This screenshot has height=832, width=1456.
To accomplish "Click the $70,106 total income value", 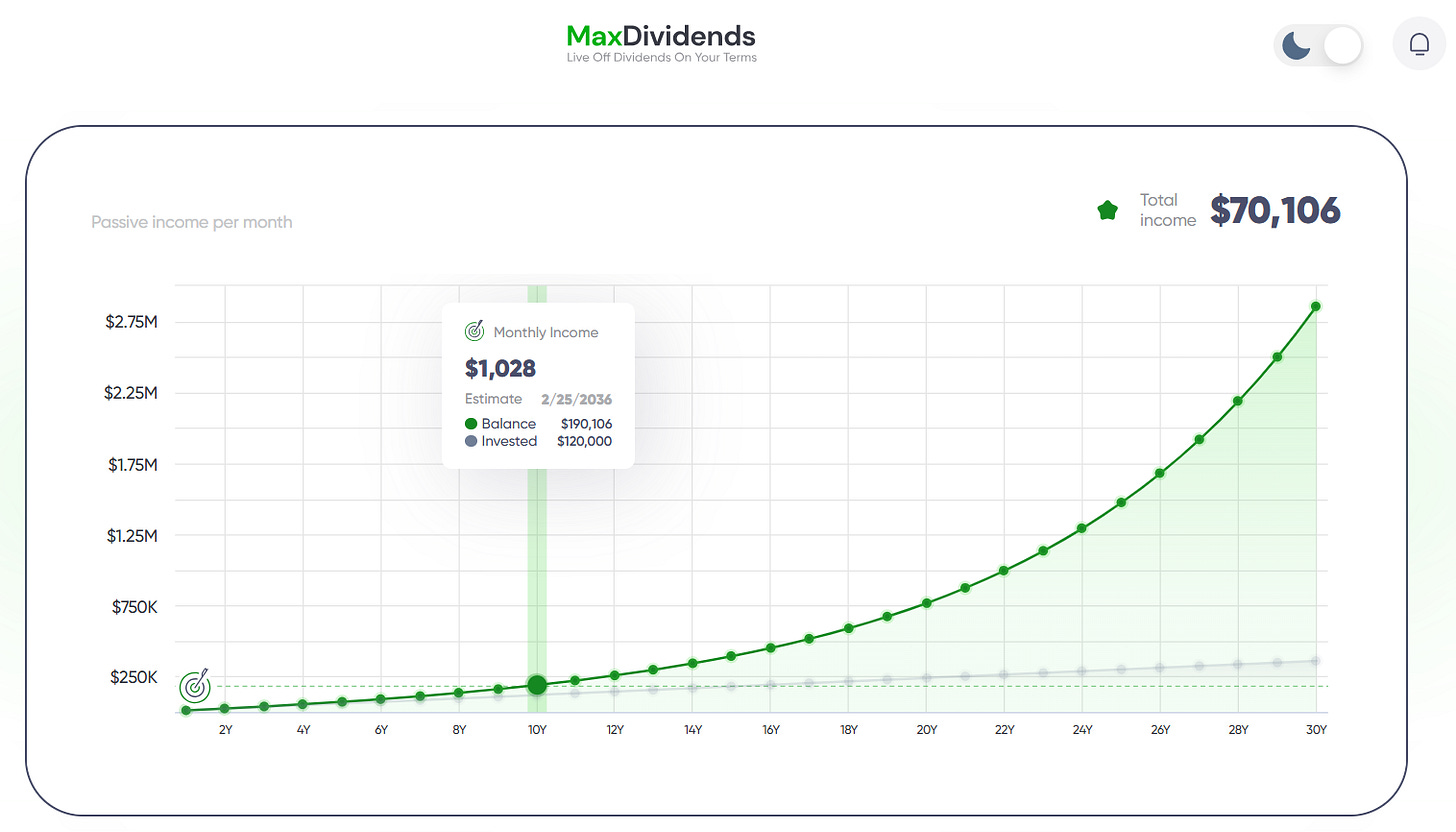I will [x=1275, y=211].
